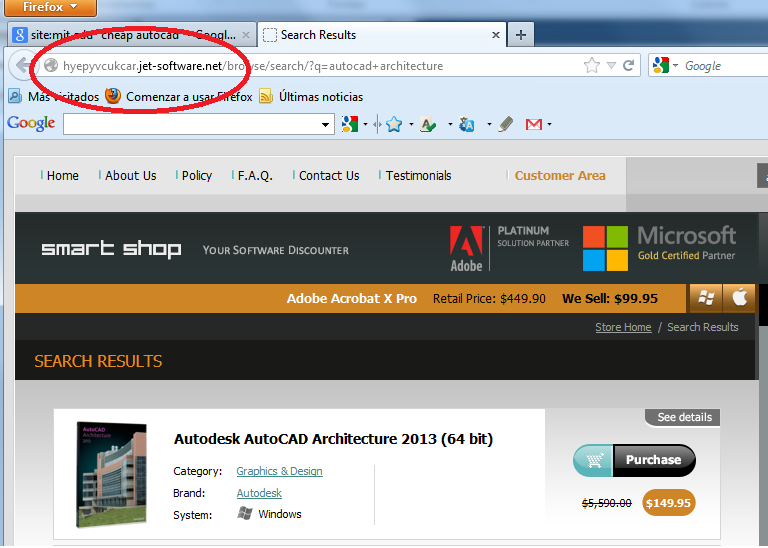Switch to the 'site:mit.edu cheap autocad' Google tab
The image size is (768, 548).
132,35
